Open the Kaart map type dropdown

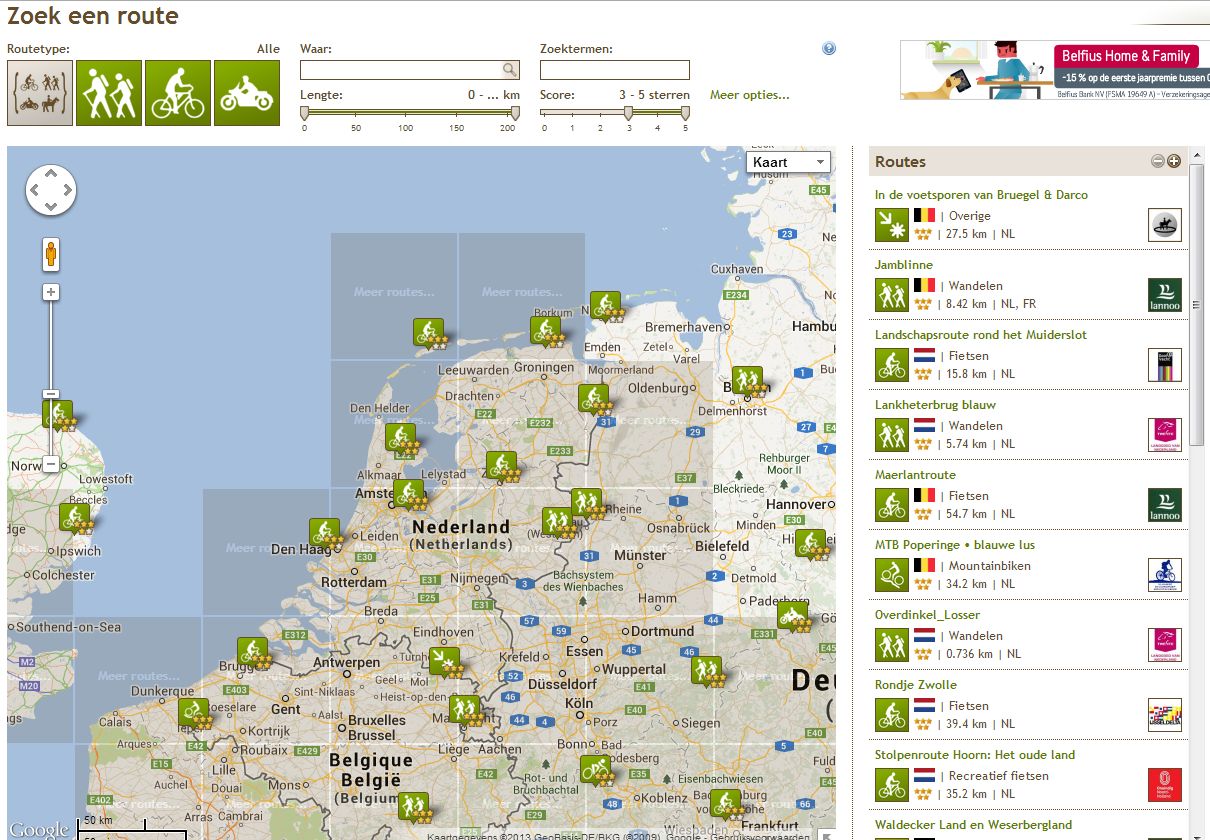(x=788, y=162)
